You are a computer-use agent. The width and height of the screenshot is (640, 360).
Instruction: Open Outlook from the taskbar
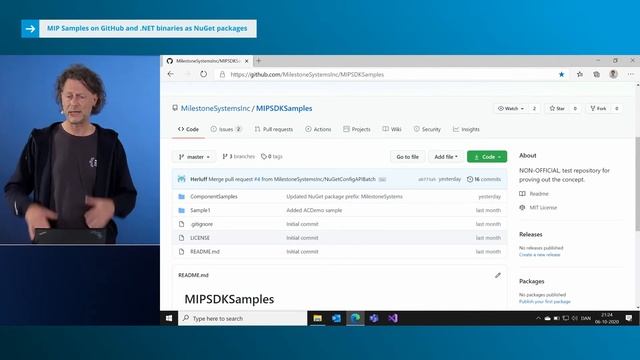point(336,318)
